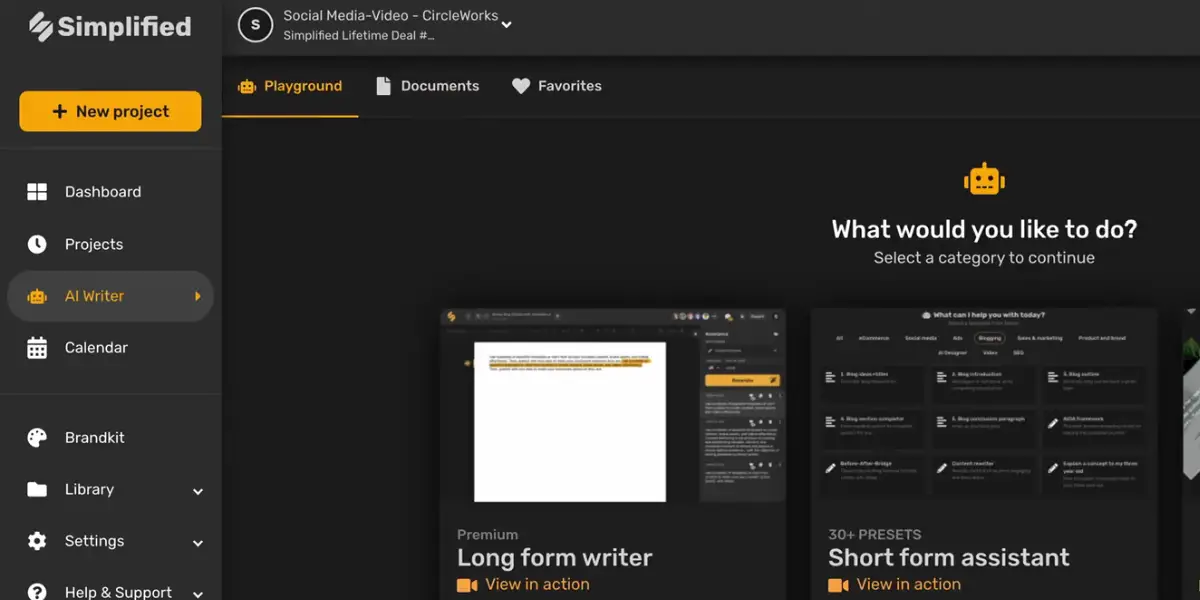
Task: Select the AI Writer robot icon
Action: 37,296
